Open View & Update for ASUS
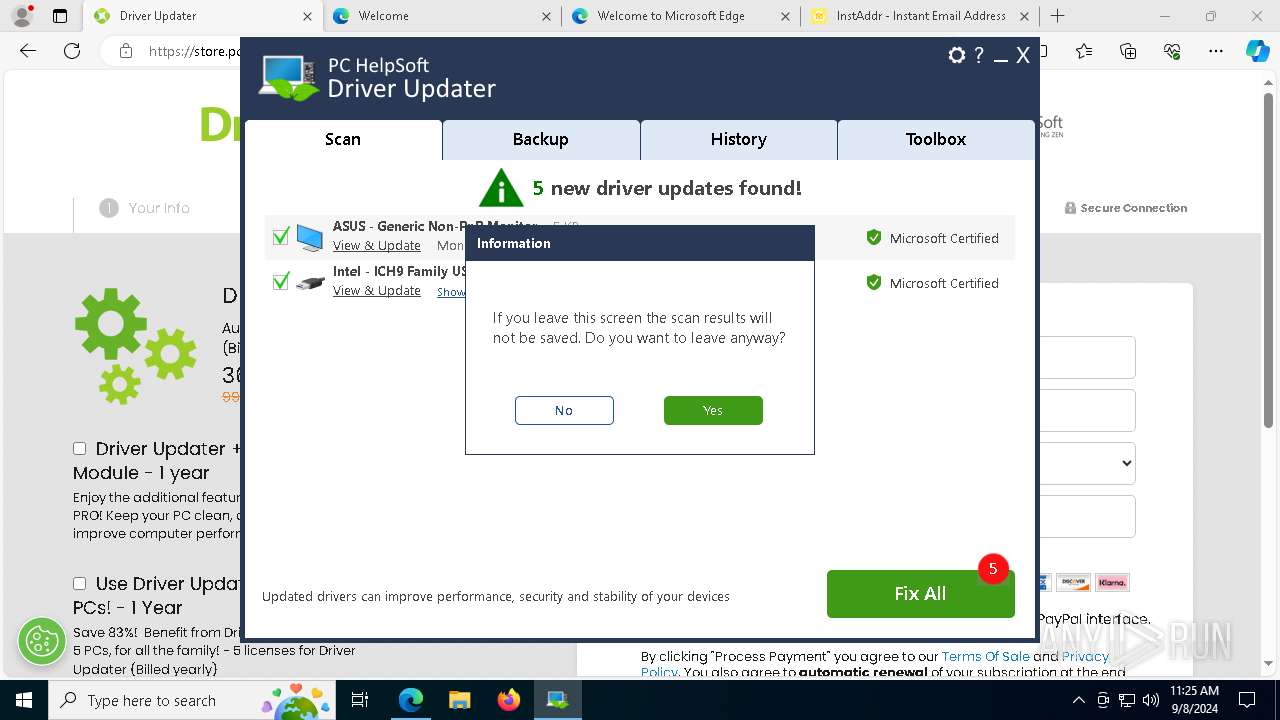This screenshot has width=1280, height=720. pos(376,246)
